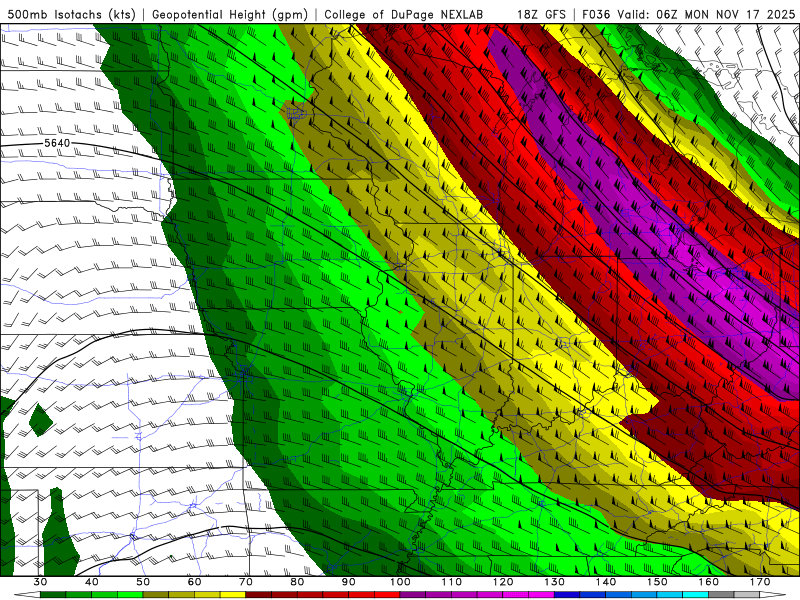Click the 150 value on the color scale
800x600 pixels.
657,582
